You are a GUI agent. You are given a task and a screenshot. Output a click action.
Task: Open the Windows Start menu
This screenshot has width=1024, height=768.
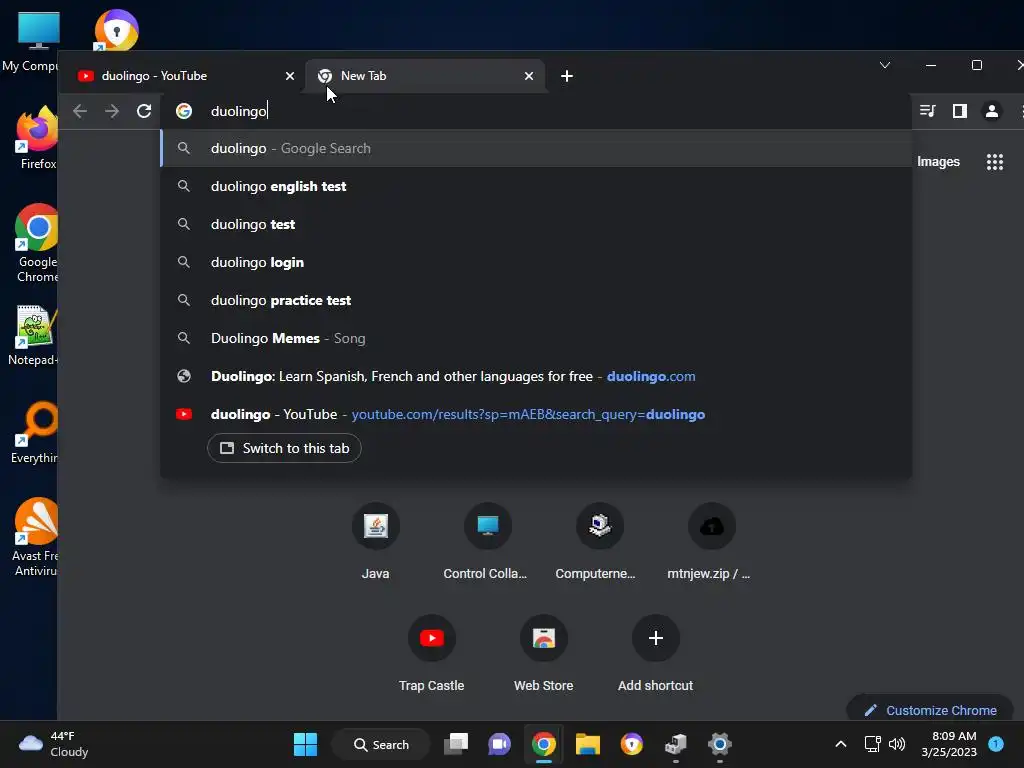pyautogui.click(x=305, y=744)
